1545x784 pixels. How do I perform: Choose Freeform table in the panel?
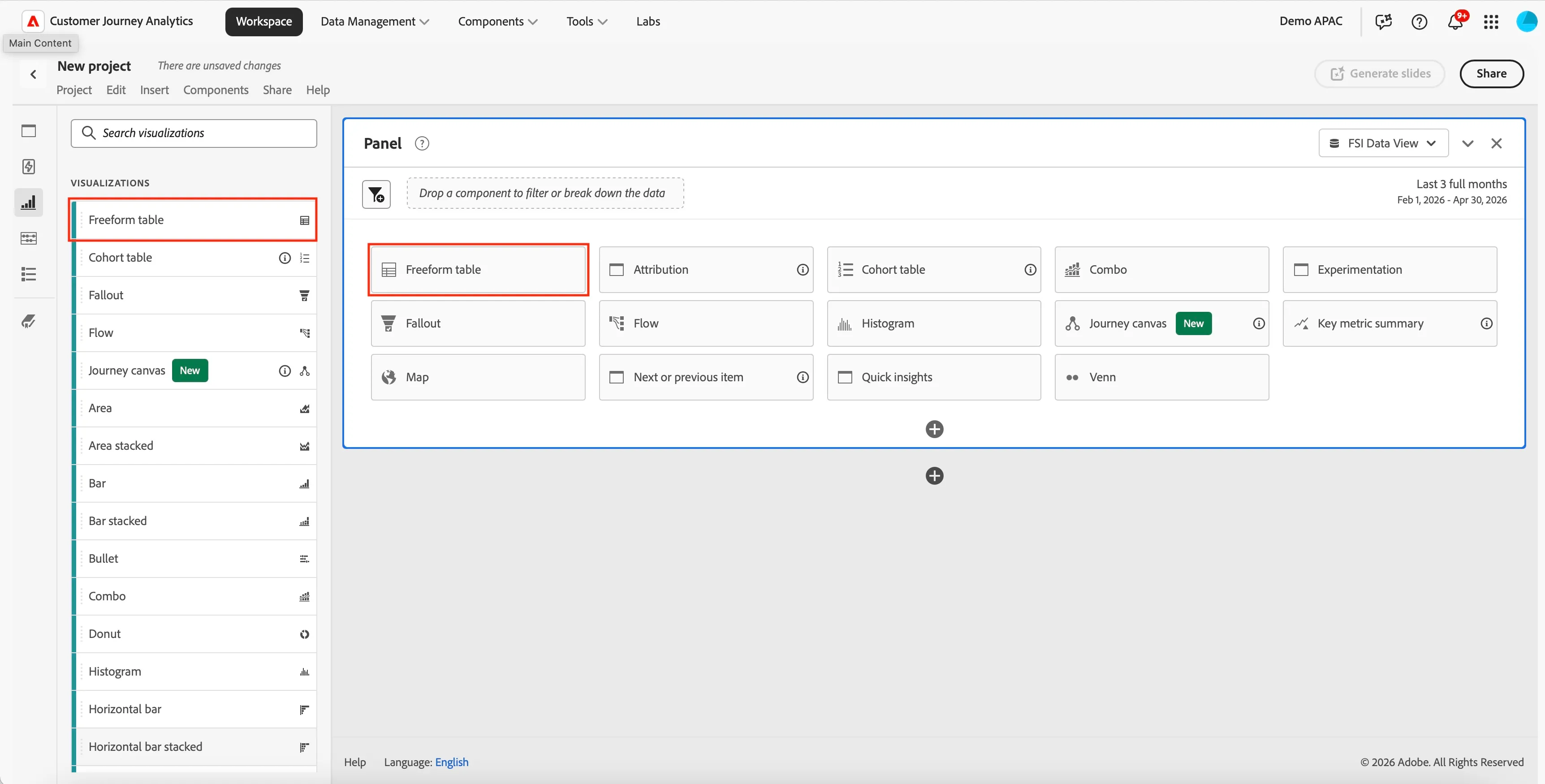coord(478,270)
